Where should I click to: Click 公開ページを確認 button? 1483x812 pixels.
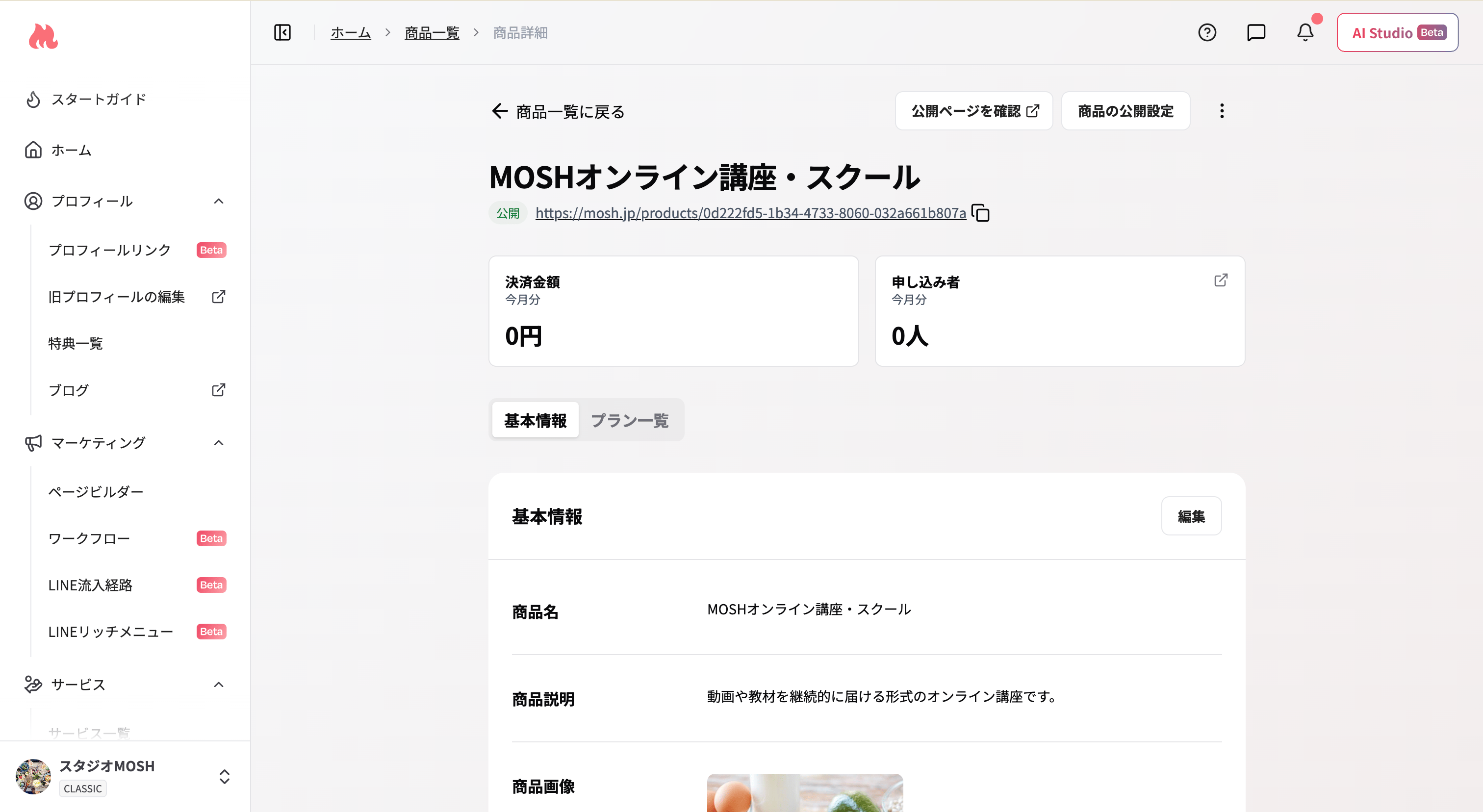click(974, 111)
